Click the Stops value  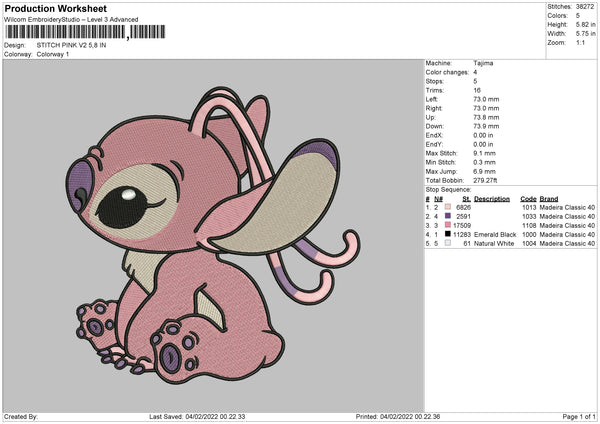[475, 81]
